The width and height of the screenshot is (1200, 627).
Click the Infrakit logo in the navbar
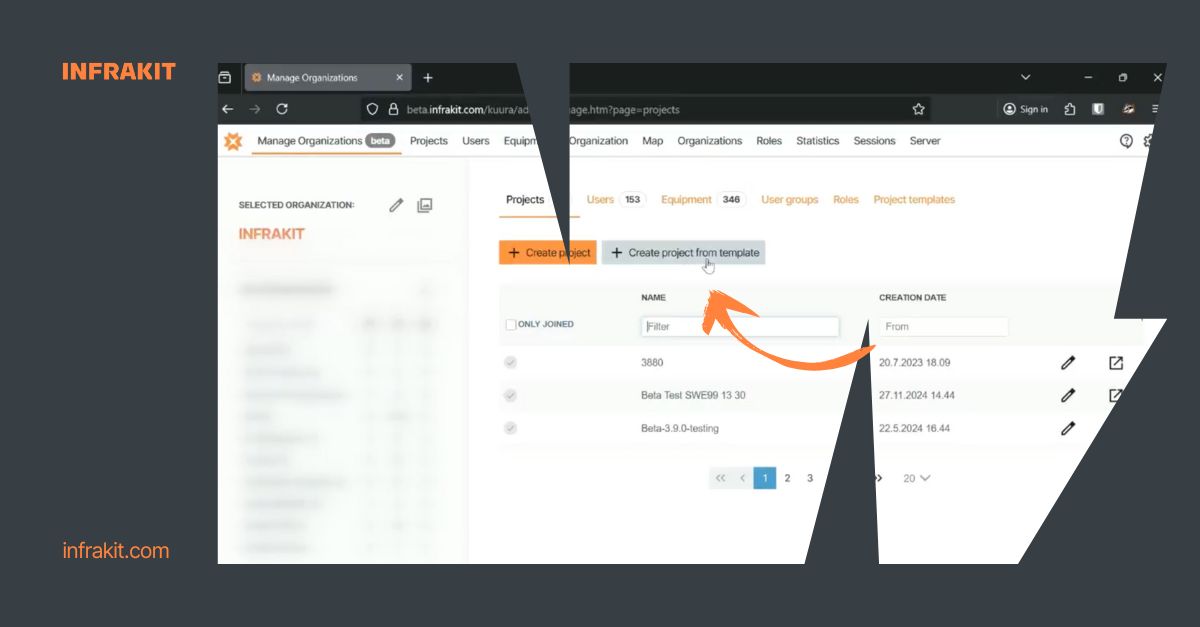point(233,141)
